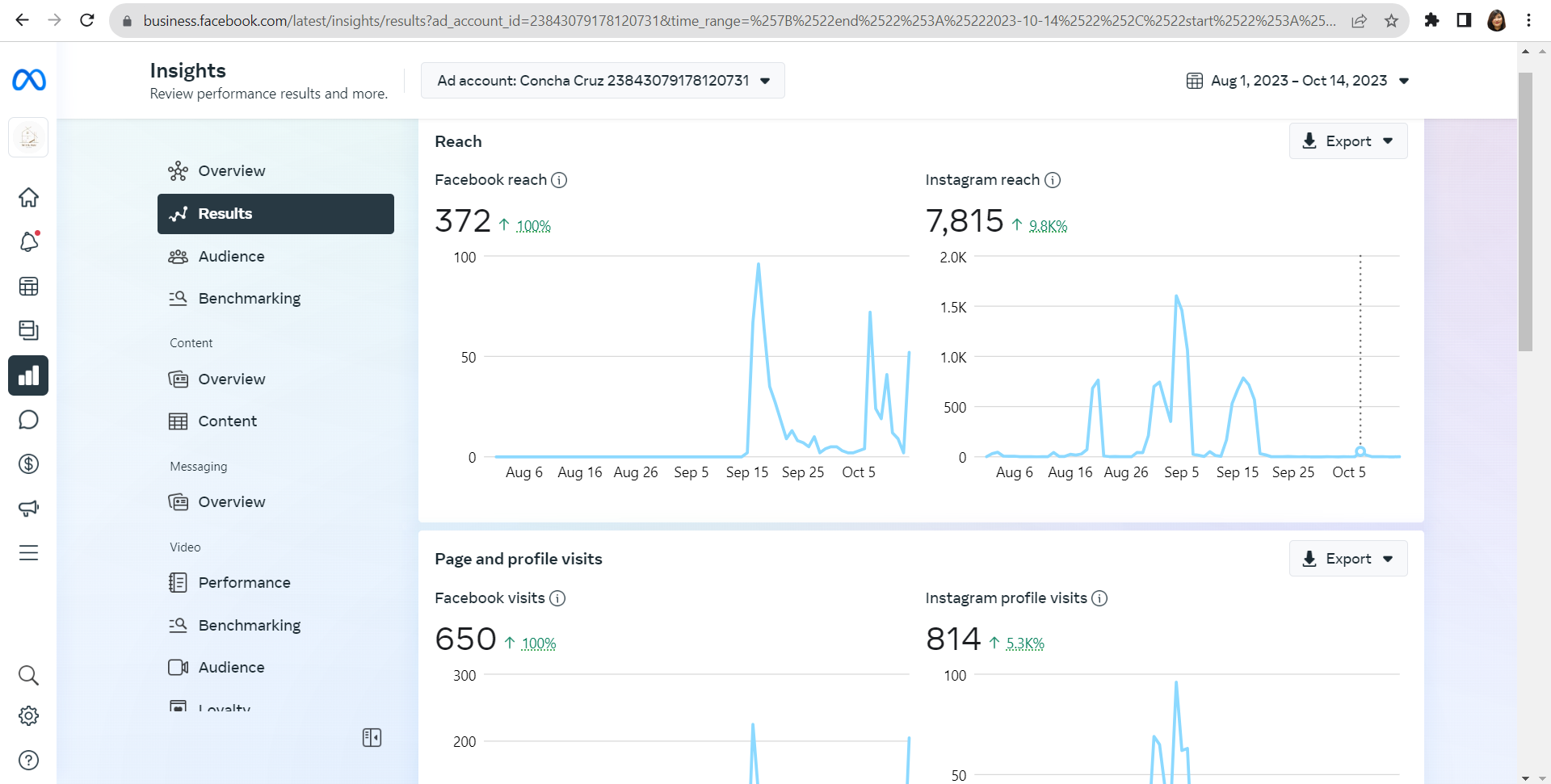Open the Content table menu item

[x=275, y=421]
